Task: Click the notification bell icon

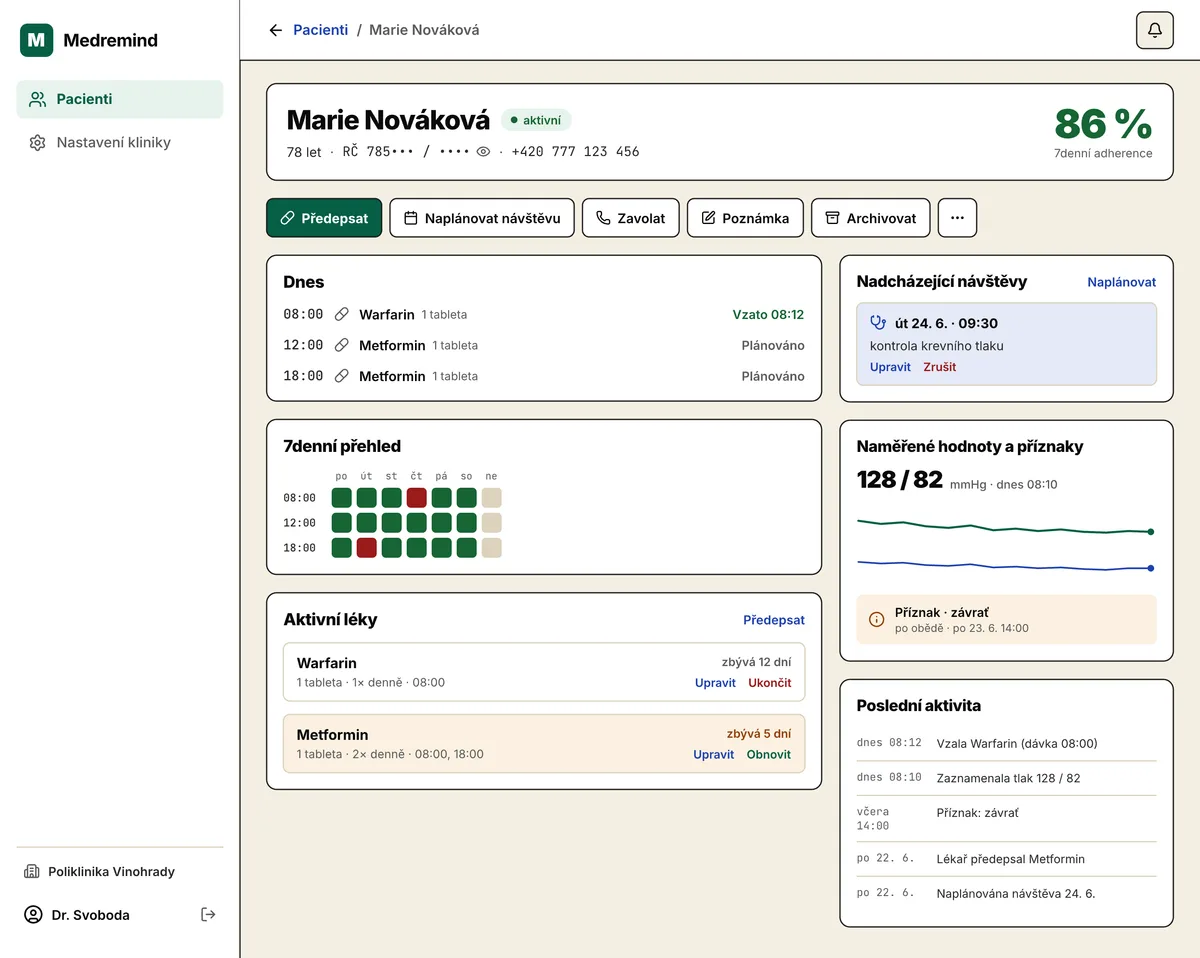Action: coord(1155,30)
